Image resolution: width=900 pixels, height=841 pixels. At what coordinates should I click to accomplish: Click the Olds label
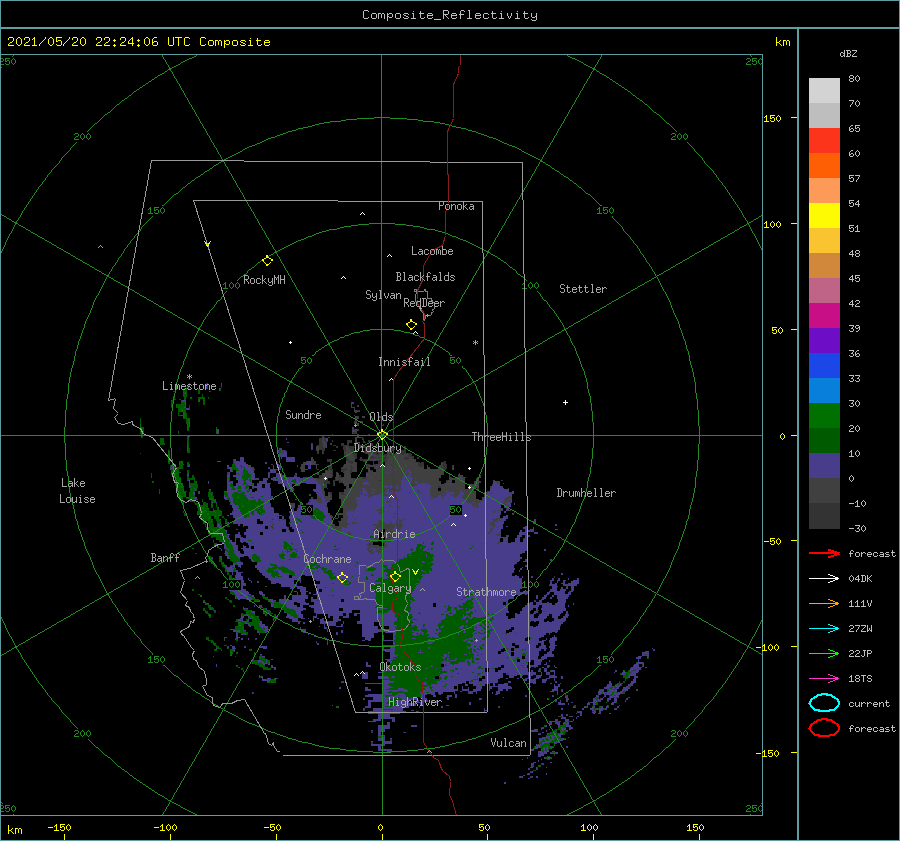point(381,417)
